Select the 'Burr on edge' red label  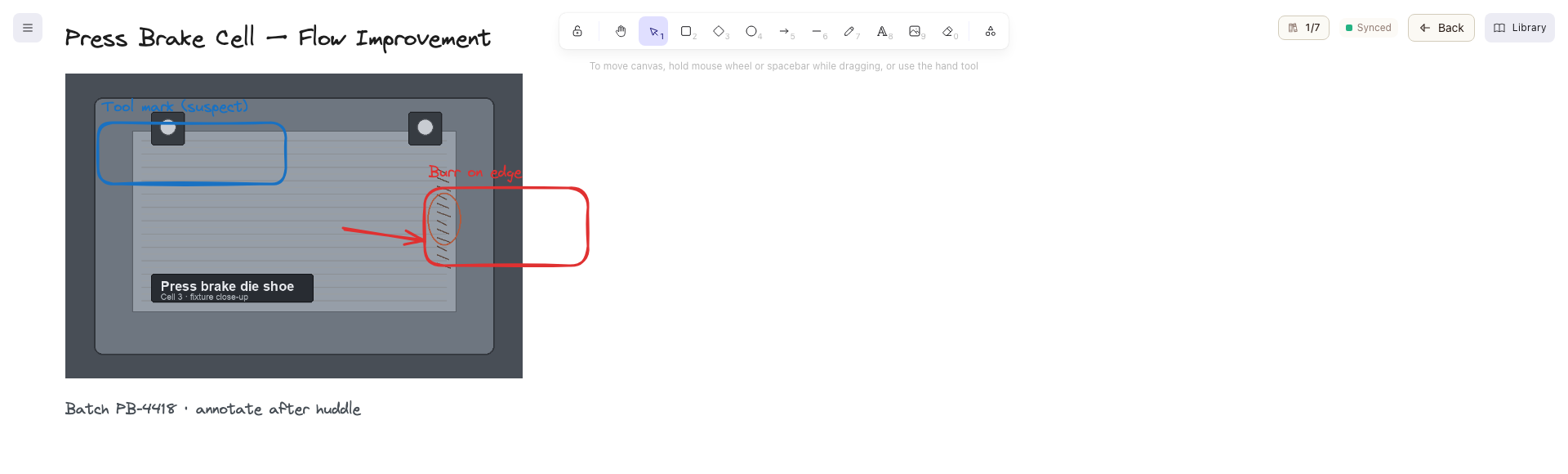coord(474,172)
